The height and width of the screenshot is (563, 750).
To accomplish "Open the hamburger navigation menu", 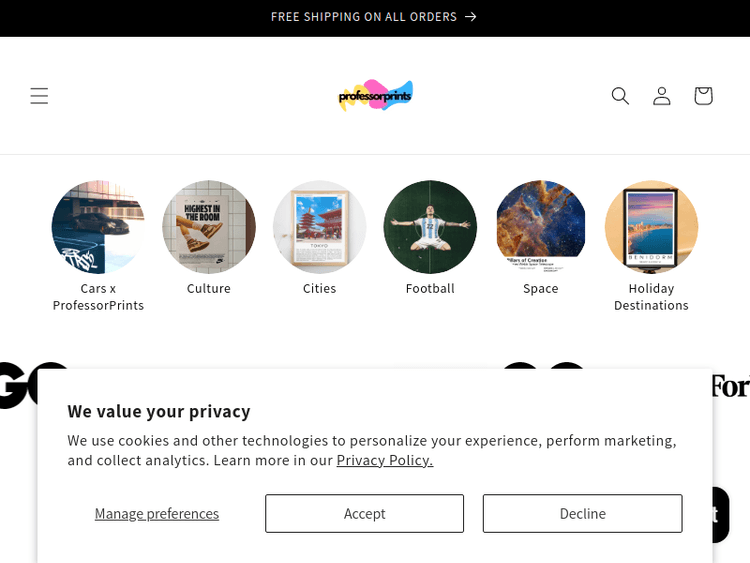I will point(39,96).
